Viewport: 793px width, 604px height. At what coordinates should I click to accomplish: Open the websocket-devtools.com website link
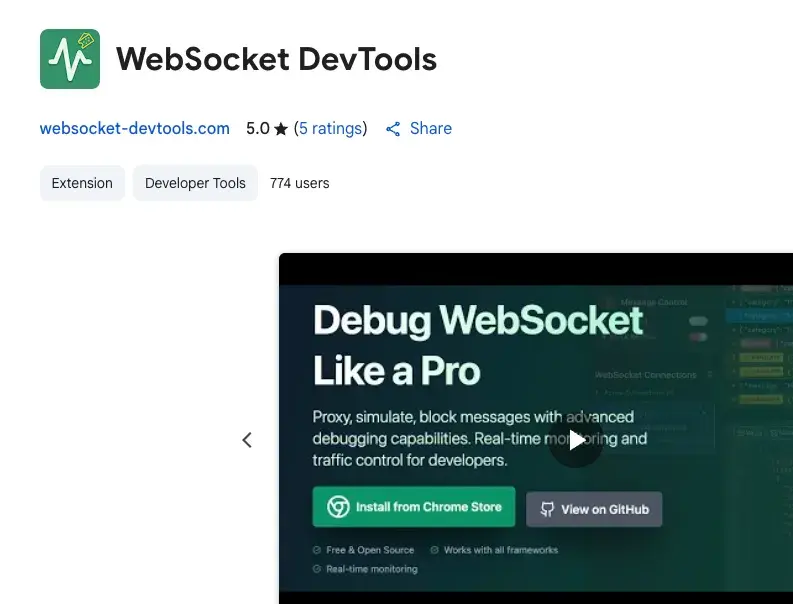[x=135, y=128]
